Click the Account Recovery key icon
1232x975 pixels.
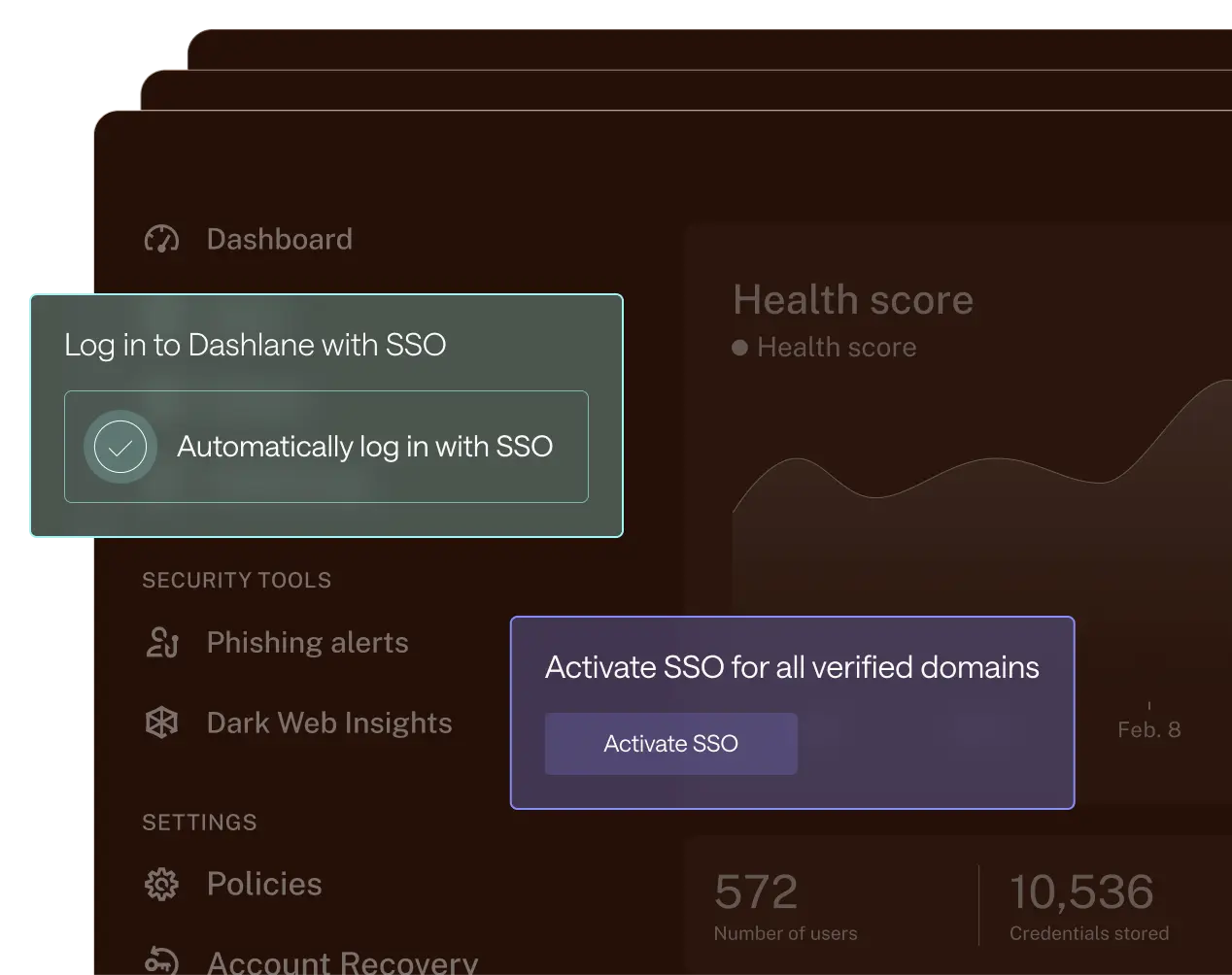(x=161, y=960)
